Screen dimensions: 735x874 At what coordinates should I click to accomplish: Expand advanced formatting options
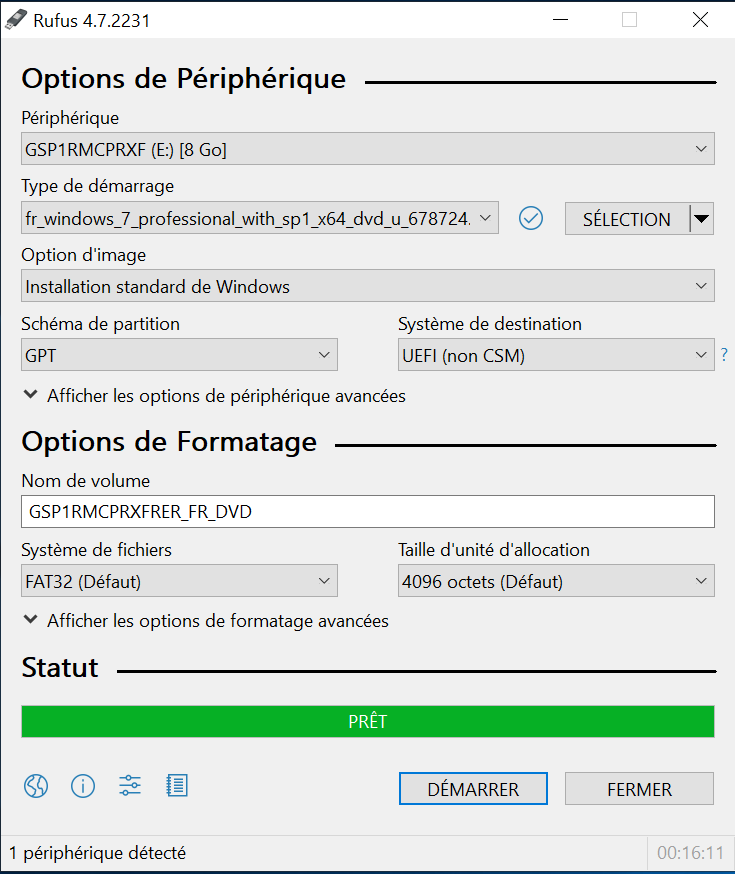[206, 621]
